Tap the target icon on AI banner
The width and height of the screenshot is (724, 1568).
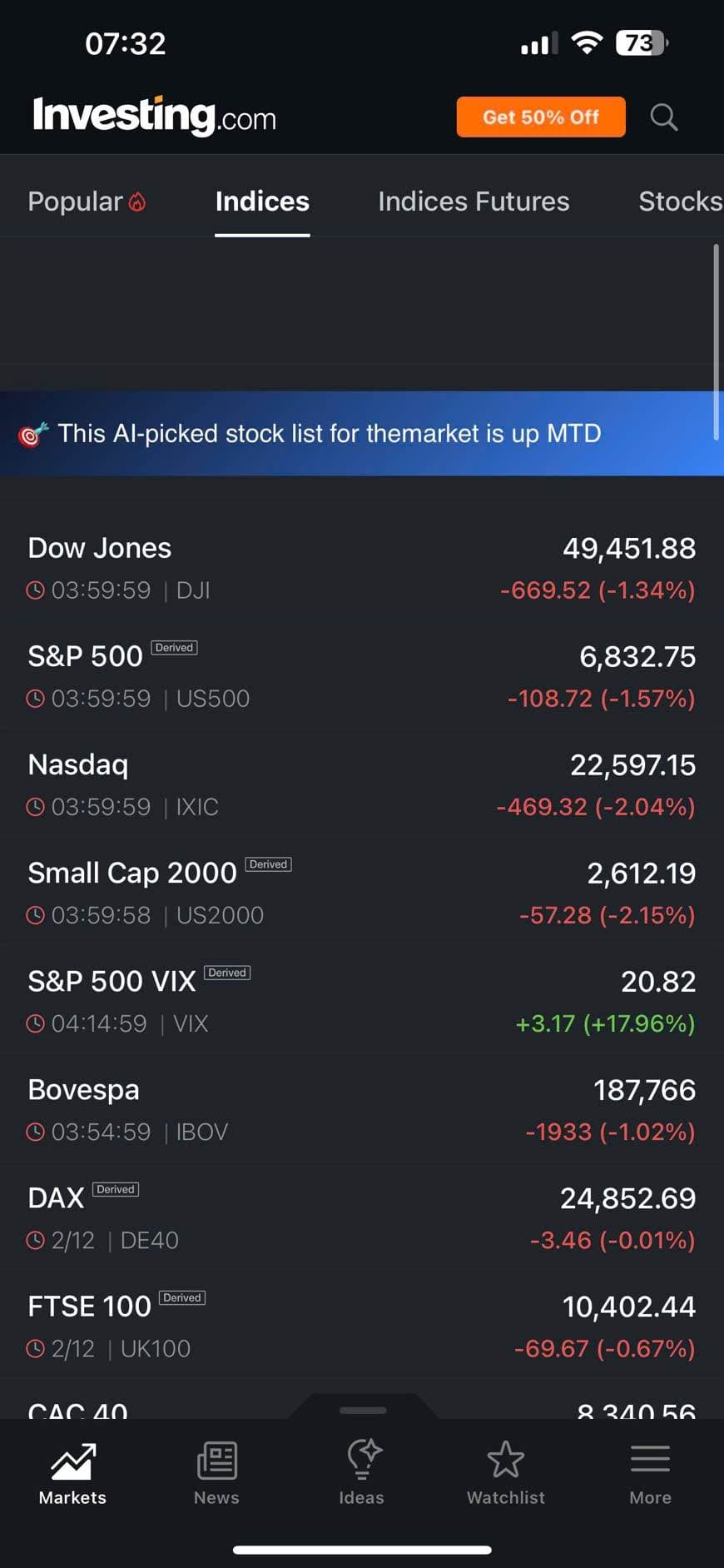[33, 434]
